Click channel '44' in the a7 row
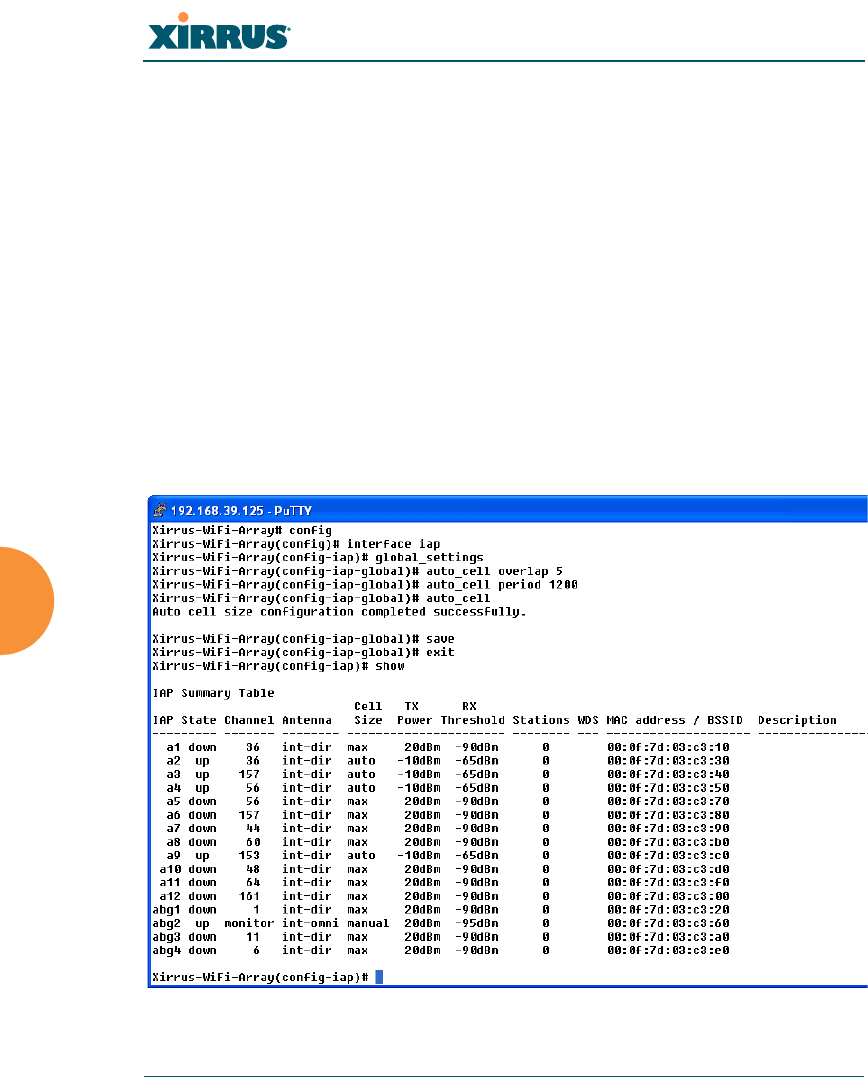The image size is (868, 1077). click(253, 828)
